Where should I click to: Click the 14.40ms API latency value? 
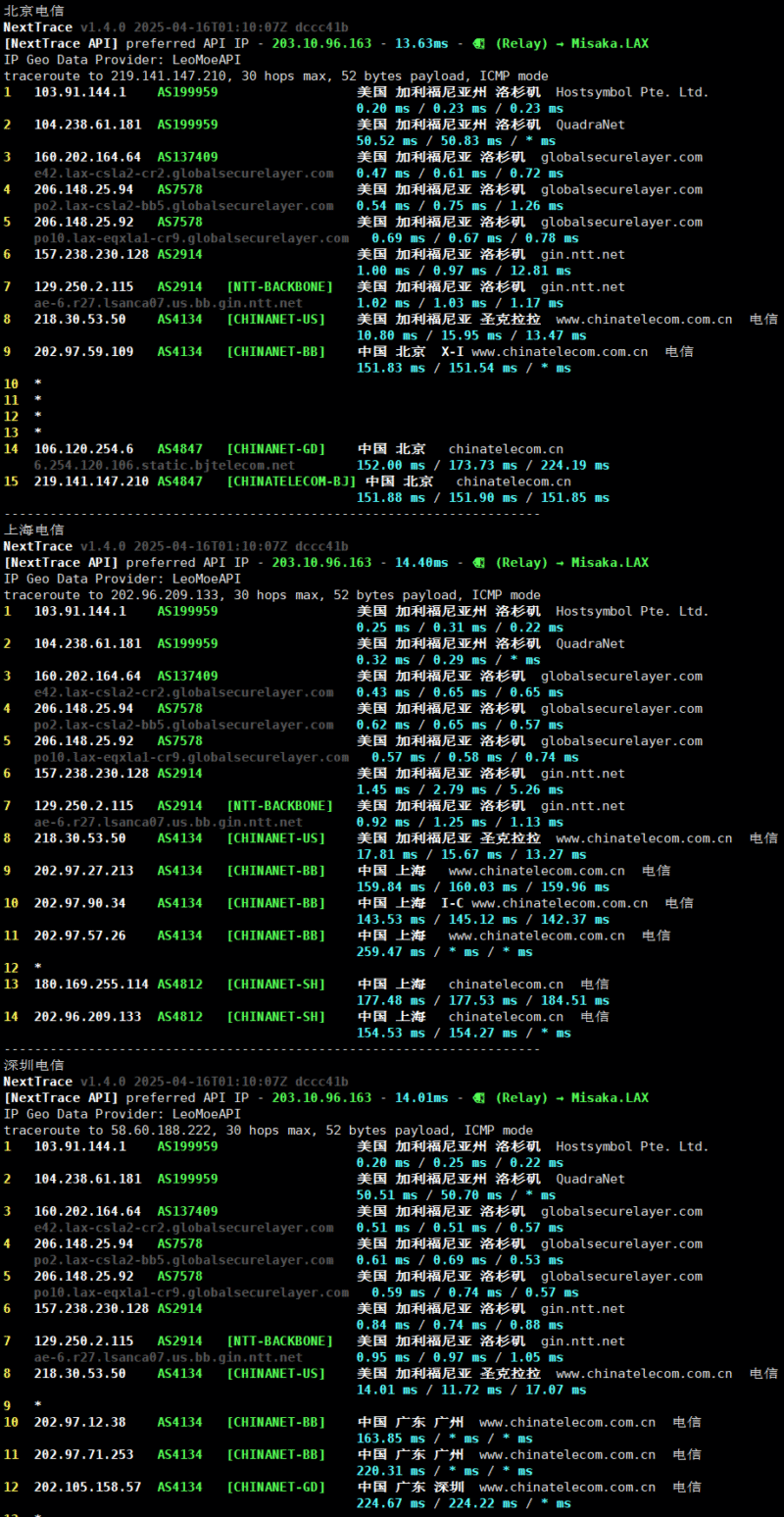click(x=421, y=563)
